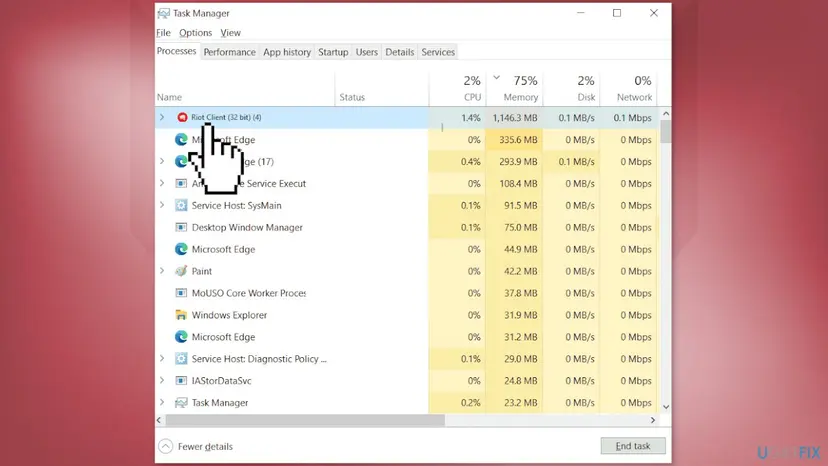Click the Diagnostic Policy service gear icon
Image resolution: width=828 pixels, height=466 pixels.
[x=181, y=359]
